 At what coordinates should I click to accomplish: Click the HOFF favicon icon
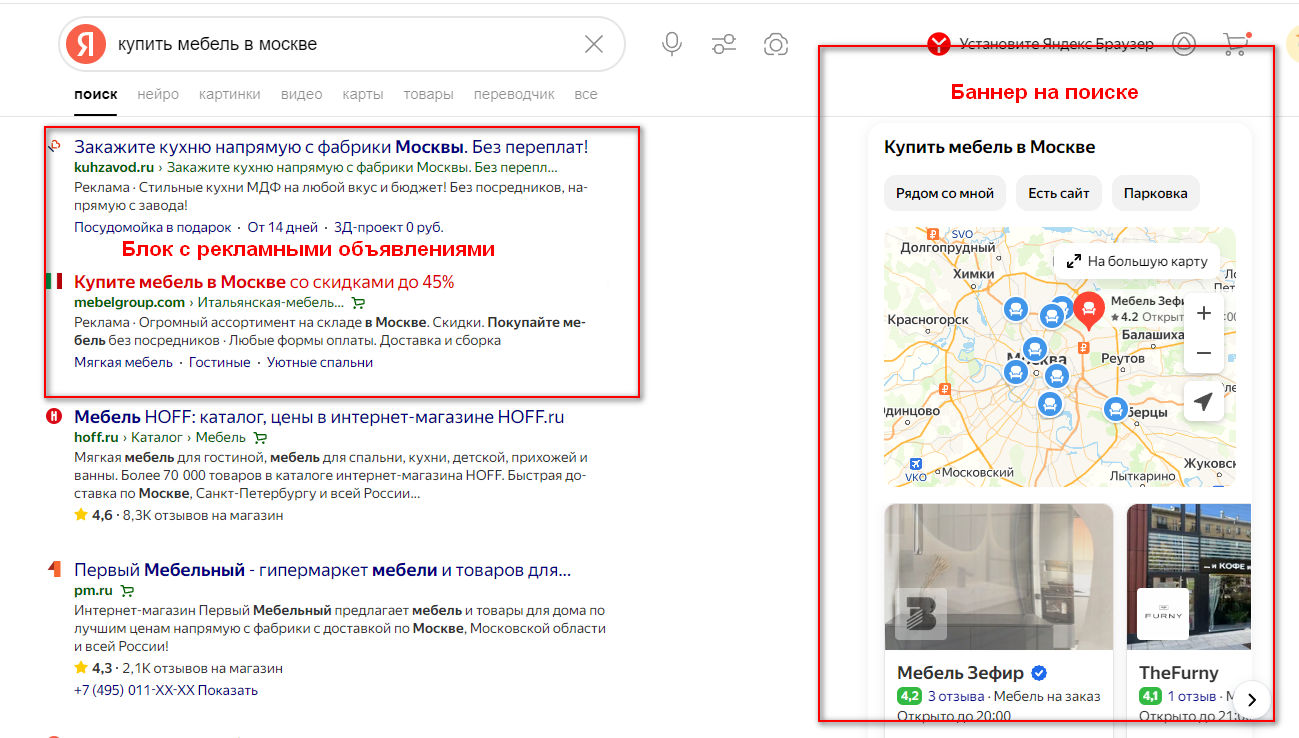(54, 417)
